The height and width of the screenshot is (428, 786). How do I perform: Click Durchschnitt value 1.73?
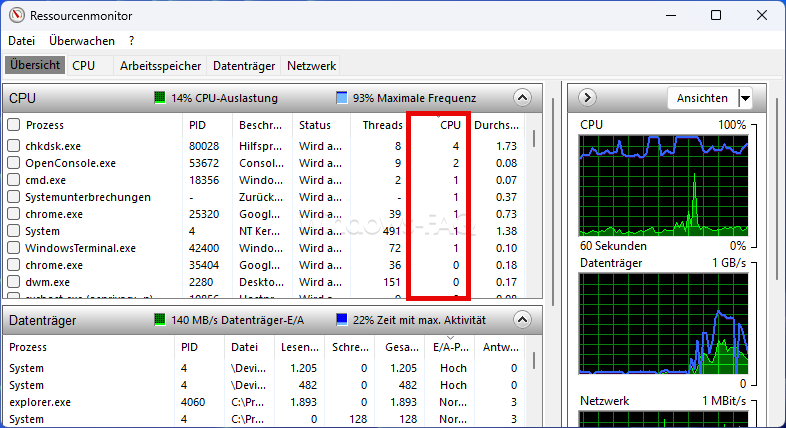click(506, 146)
